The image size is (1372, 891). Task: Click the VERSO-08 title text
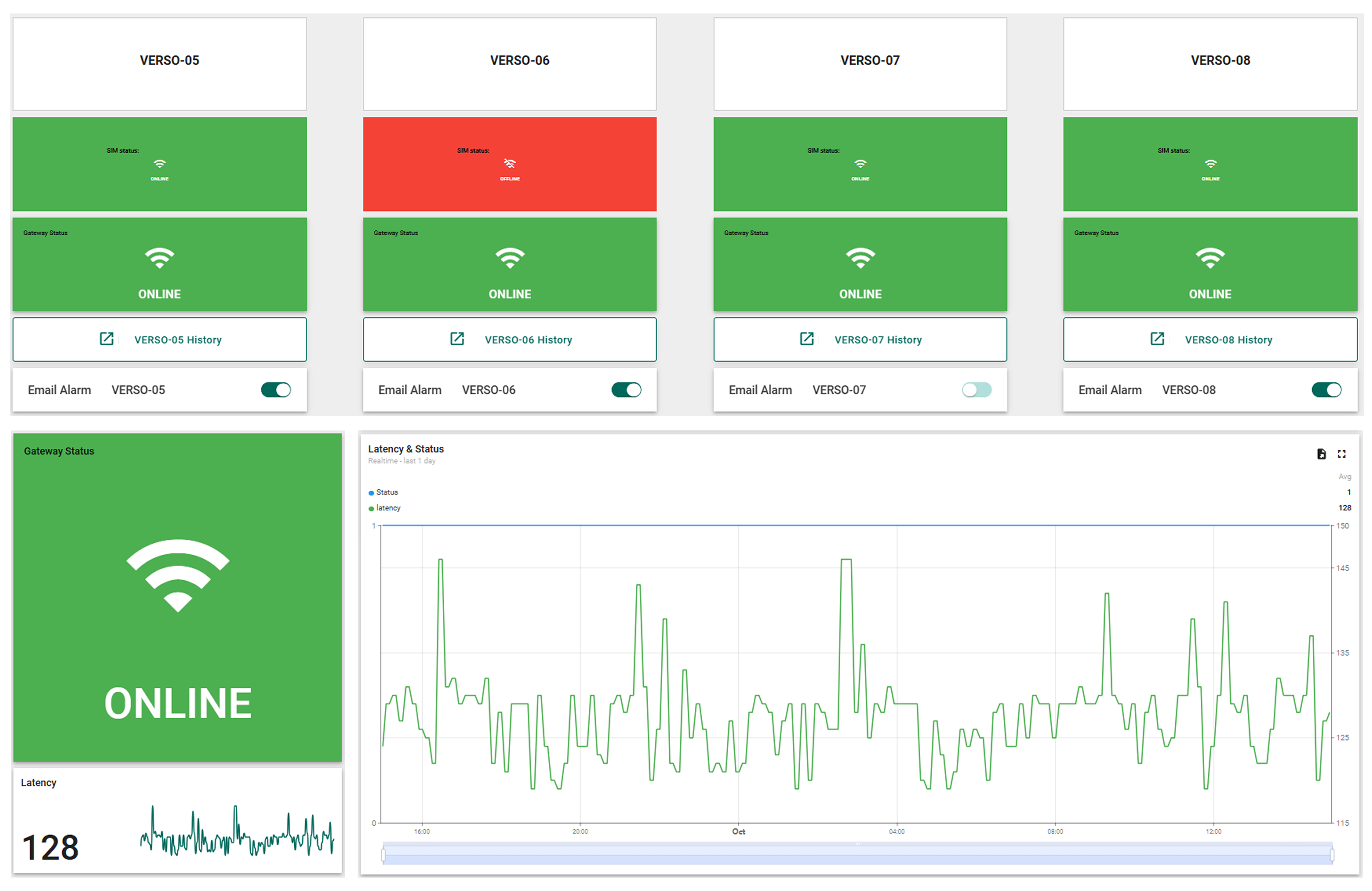pos(1220,61)
